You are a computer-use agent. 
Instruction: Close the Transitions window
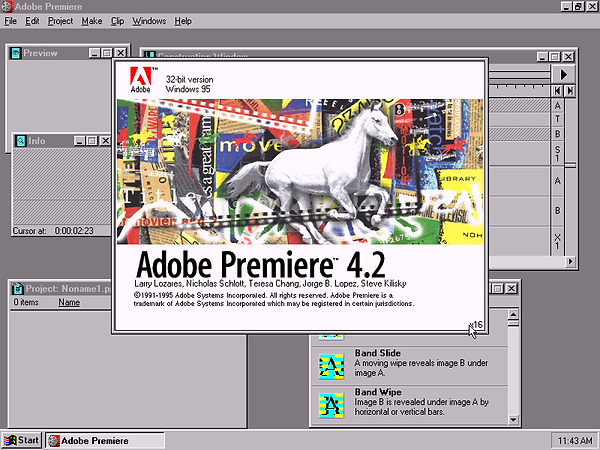511,289
